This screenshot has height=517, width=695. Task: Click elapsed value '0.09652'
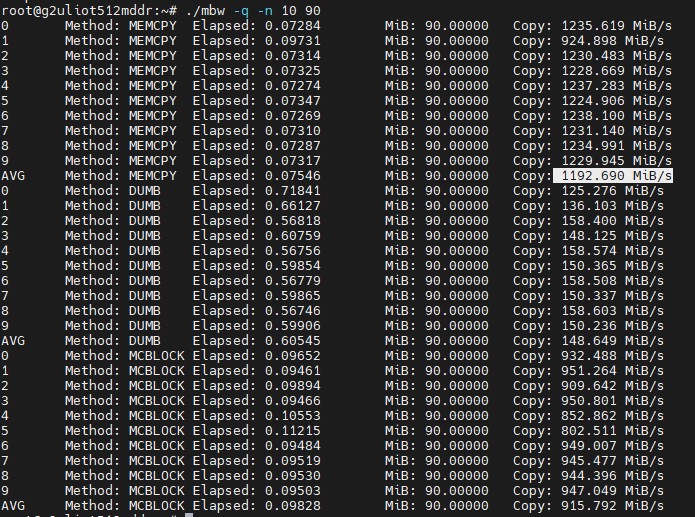pos(293,356)
